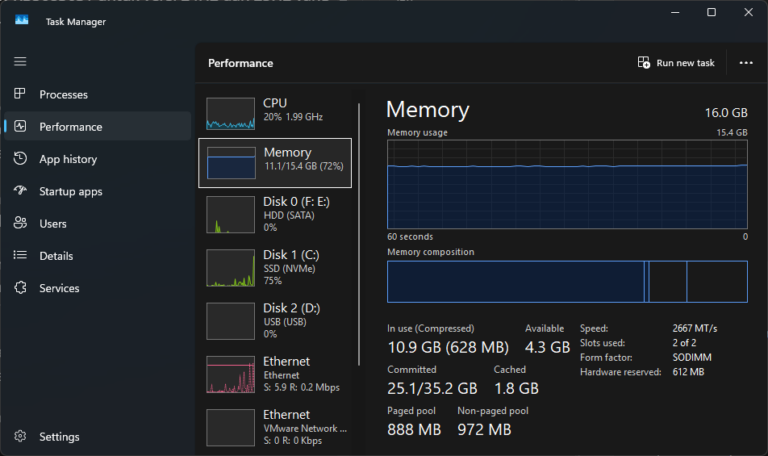Image resolution: width=768 pixels, height=456 pixels.
Task: Open the Users page
Action: pyautogui.click(x=97, y=223)
